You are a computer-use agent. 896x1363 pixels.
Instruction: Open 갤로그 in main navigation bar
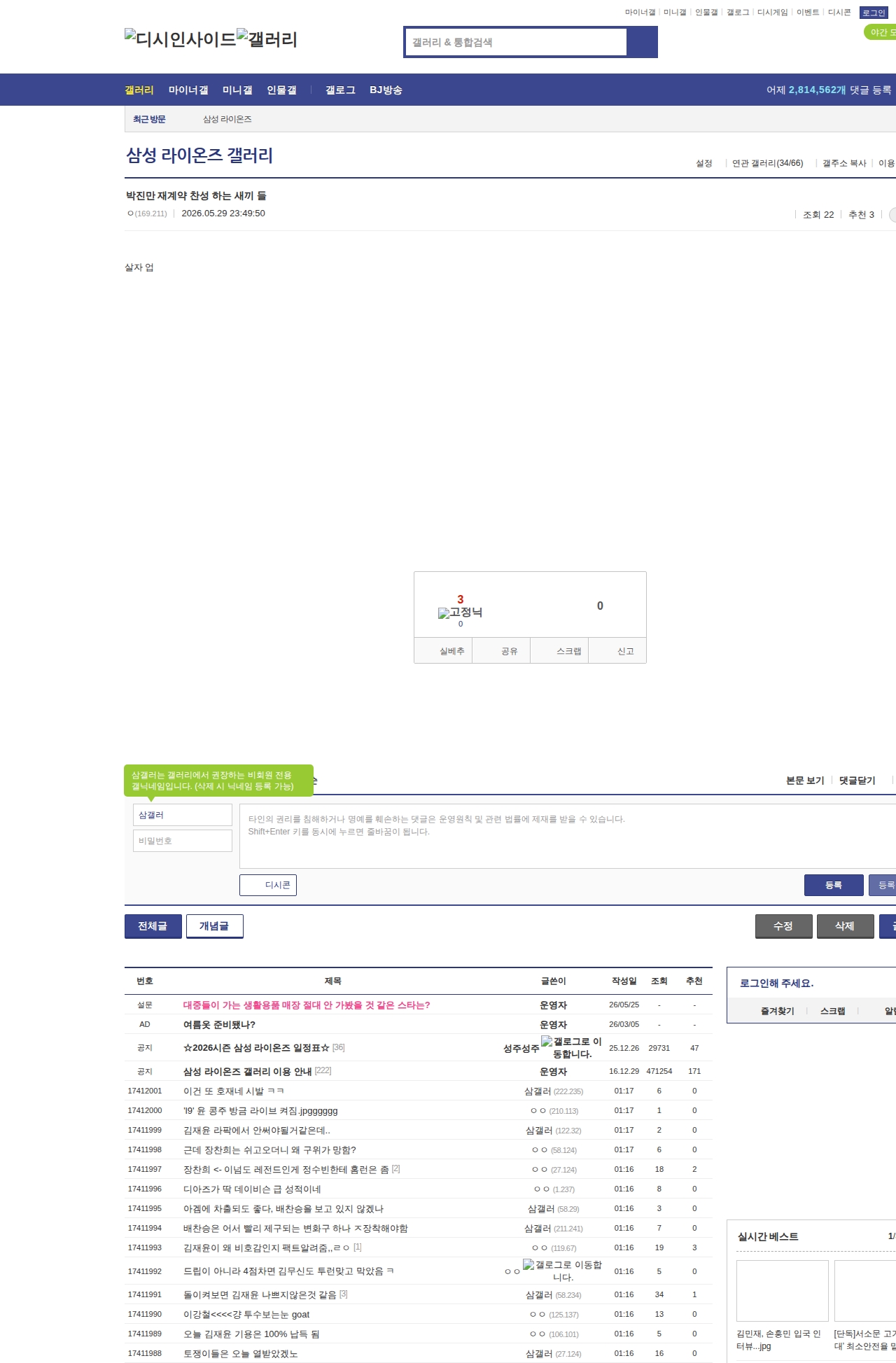point(340,90)
